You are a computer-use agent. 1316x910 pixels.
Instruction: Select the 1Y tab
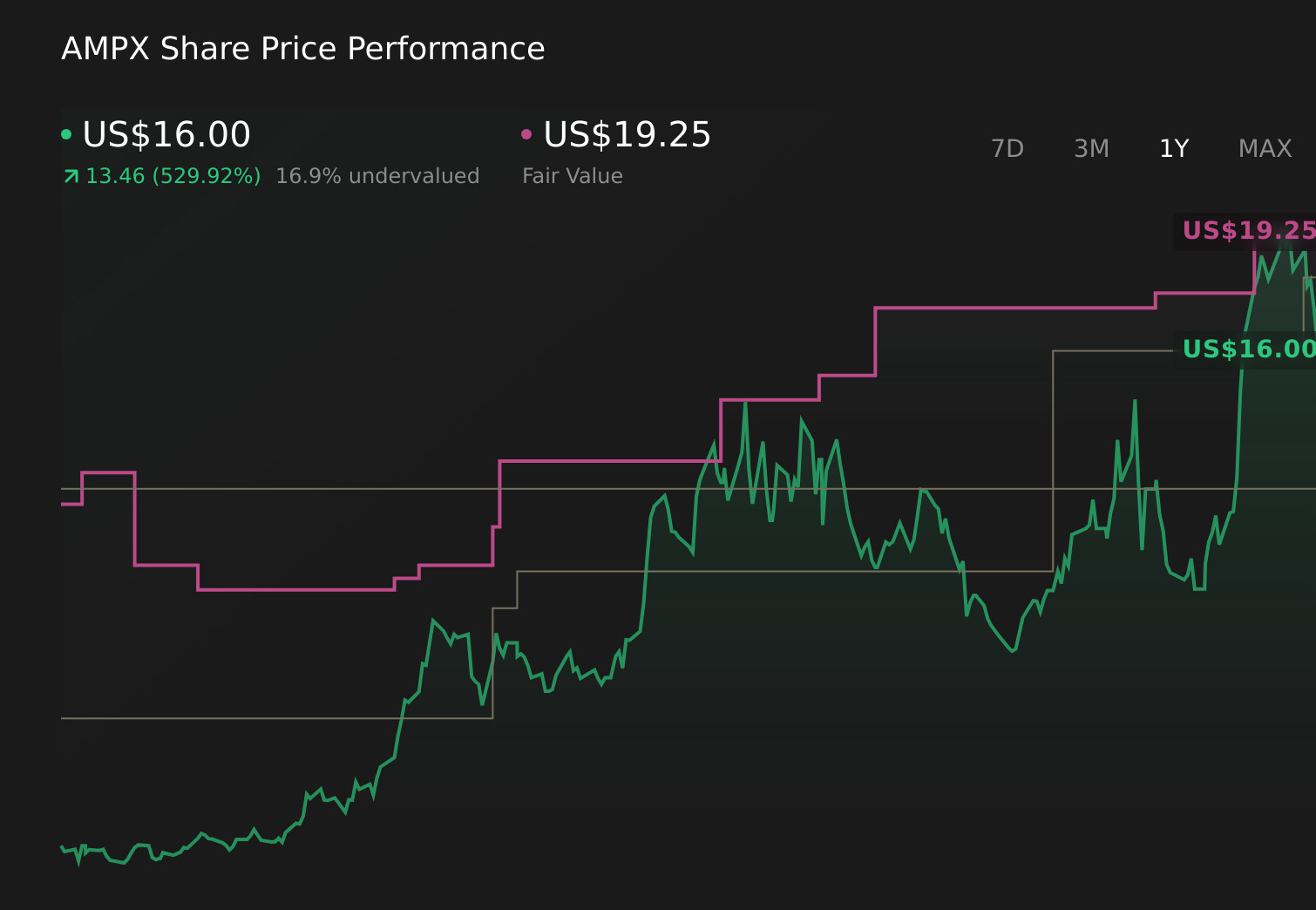(1173, 148)
